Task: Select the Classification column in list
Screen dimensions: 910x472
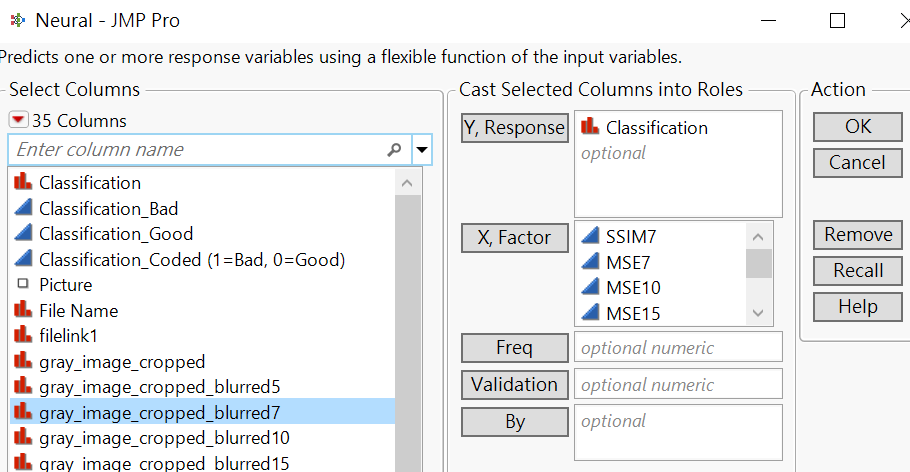Action: tap(89, 183)
